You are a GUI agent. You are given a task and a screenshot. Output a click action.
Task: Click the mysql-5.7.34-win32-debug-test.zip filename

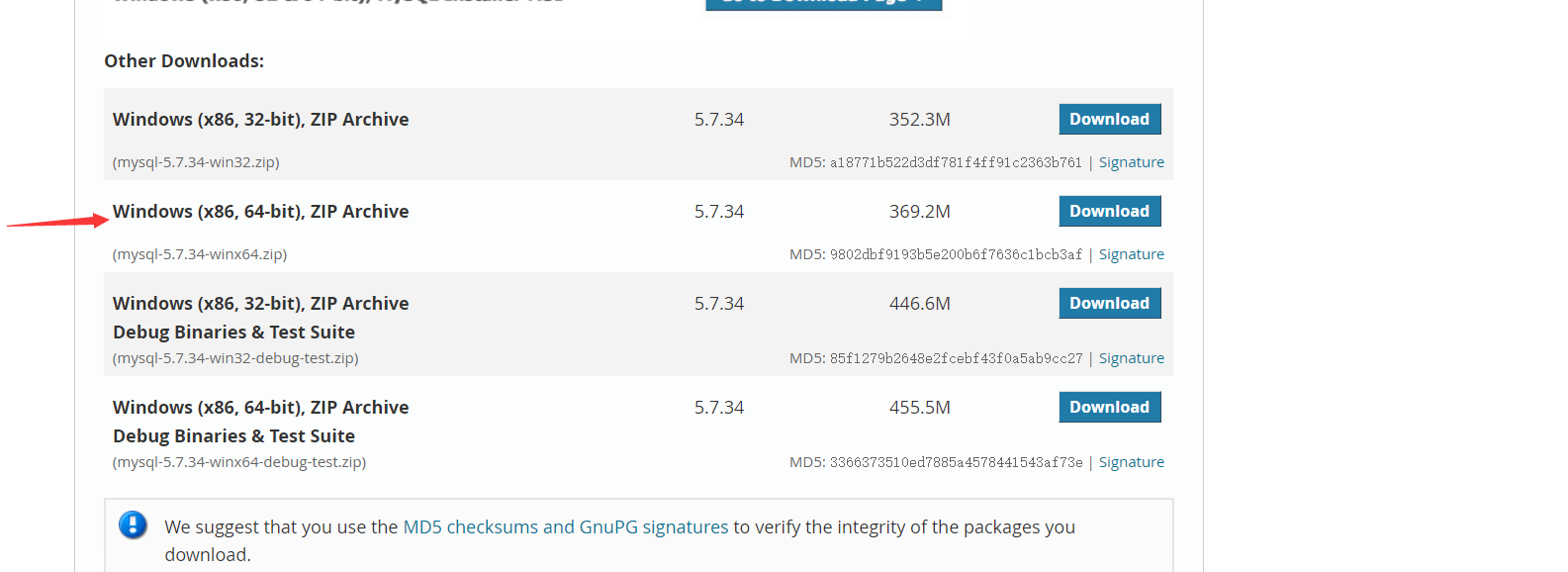[235, 358]
